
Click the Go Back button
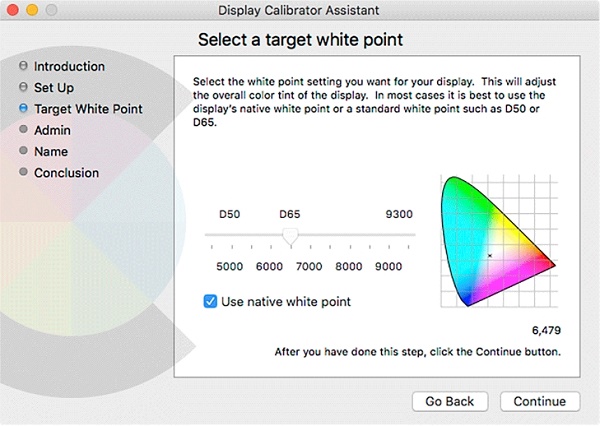[x=450, y=401]
